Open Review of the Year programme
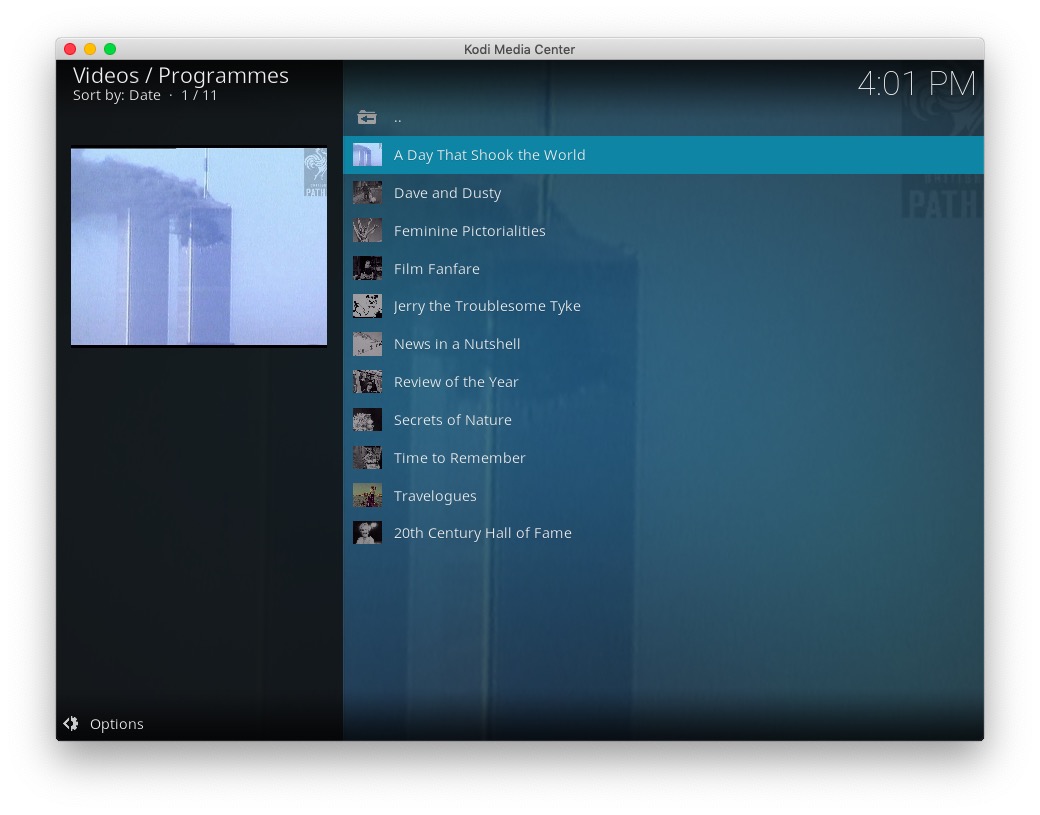Screen dimensions: 1040x815 (x=456, y=382)
